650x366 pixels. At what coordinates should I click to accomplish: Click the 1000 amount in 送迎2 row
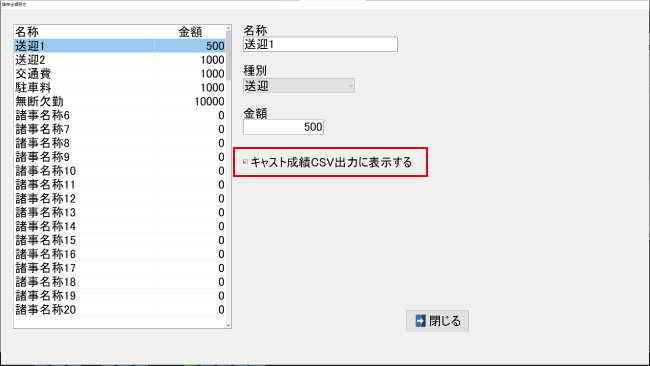pos(212,60)
